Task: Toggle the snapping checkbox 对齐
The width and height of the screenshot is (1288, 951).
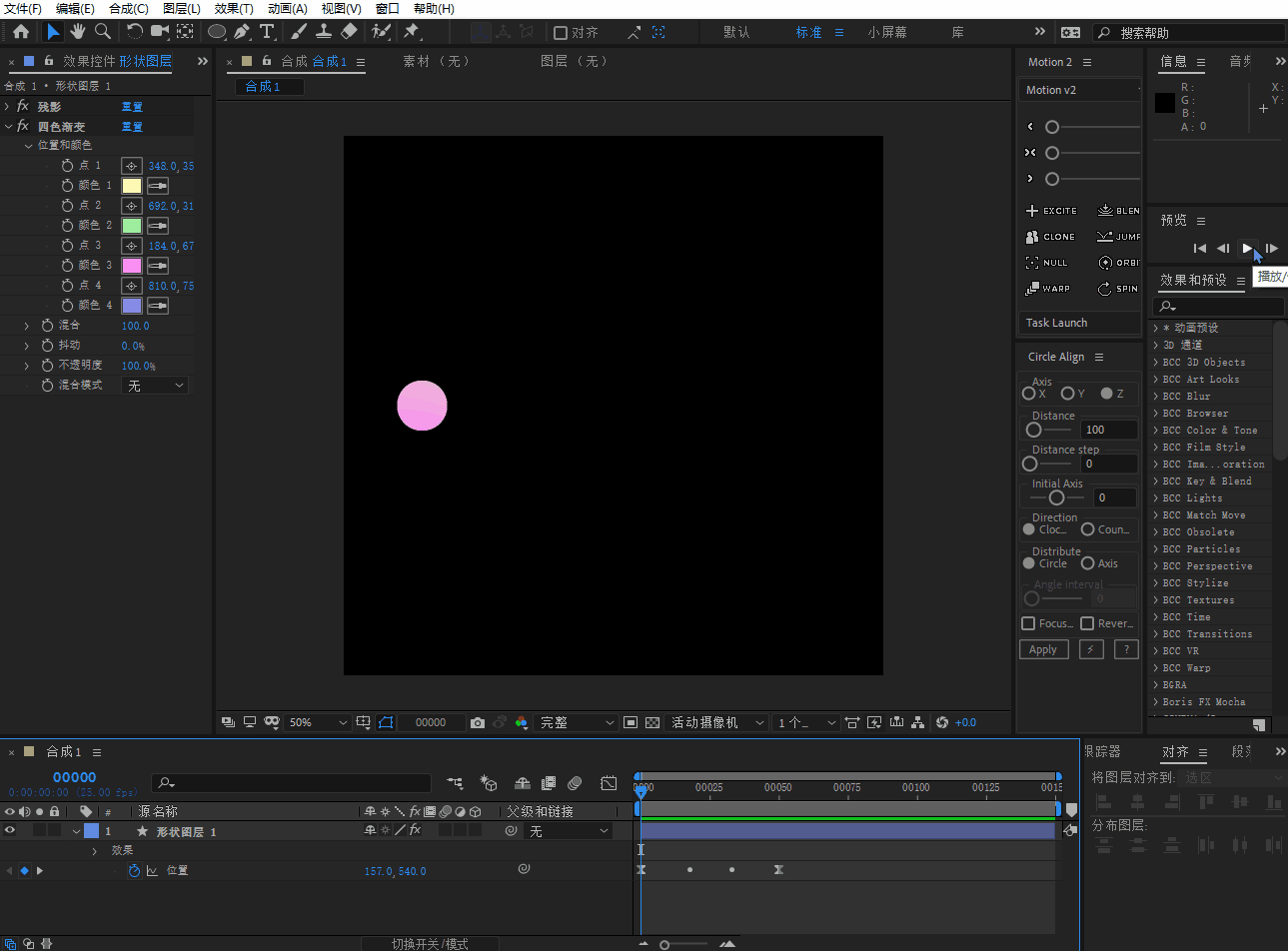Action: [561, 33]
